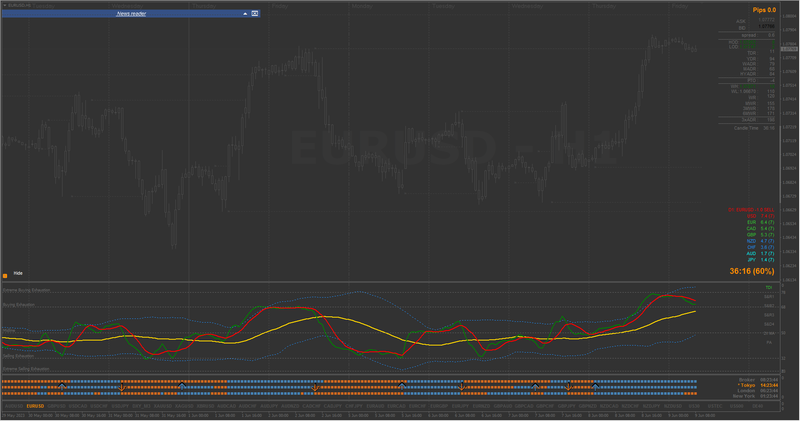Click the ASK price value
Viewport: 800px width, 421px height.
(766, 20)
